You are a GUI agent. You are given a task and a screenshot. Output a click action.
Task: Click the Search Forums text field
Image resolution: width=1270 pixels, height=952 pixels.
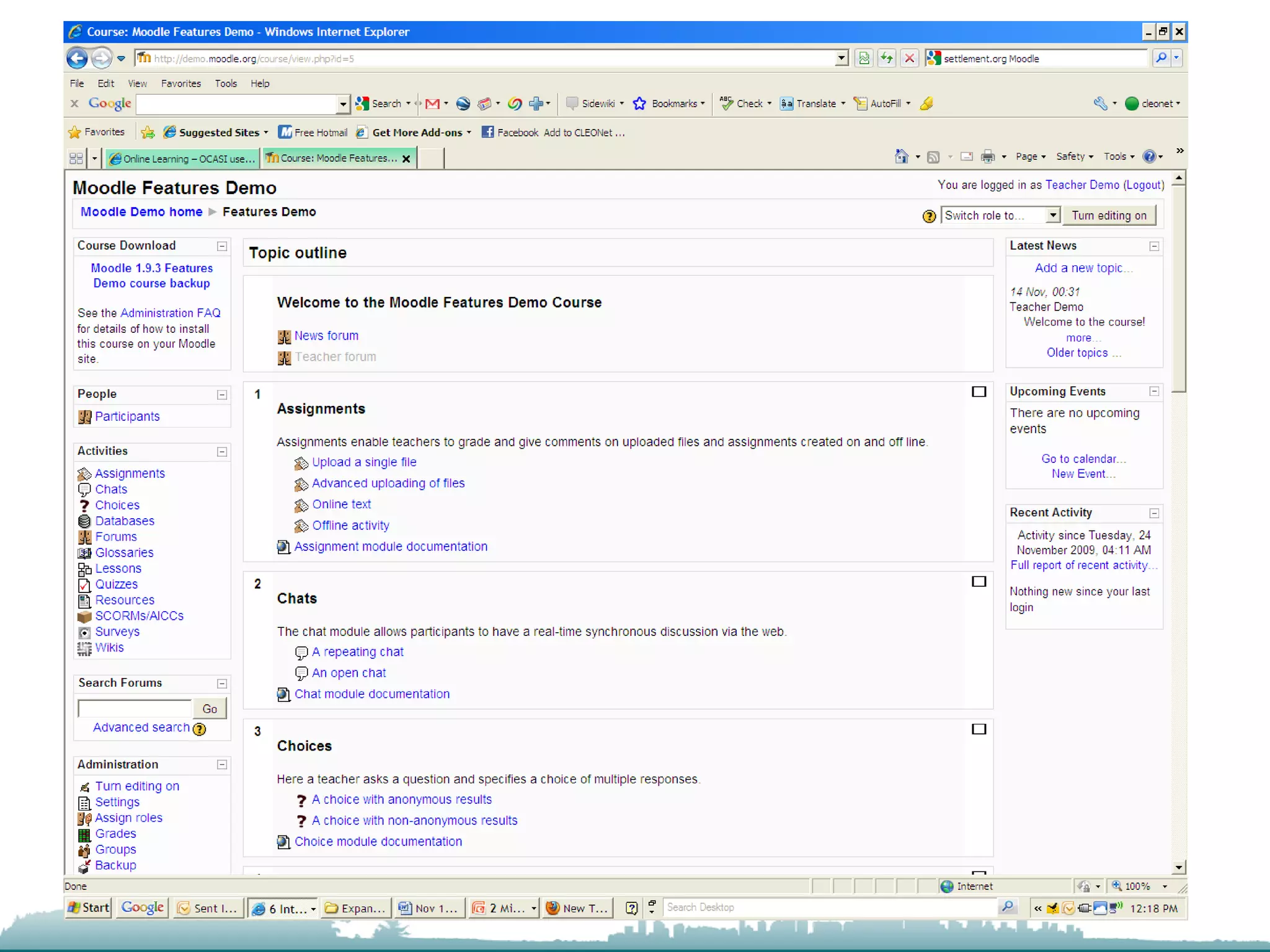click(x=135, y=708)
